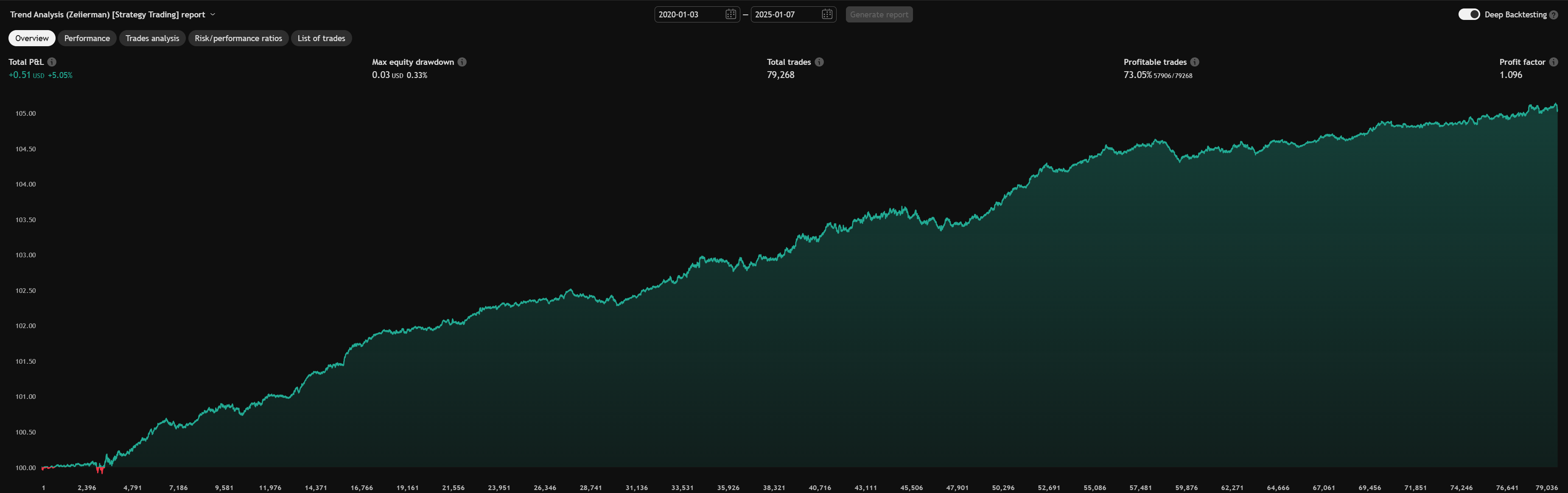
Task: Click help icon beside Deep Backtesting
Action: coord(1554,14)
